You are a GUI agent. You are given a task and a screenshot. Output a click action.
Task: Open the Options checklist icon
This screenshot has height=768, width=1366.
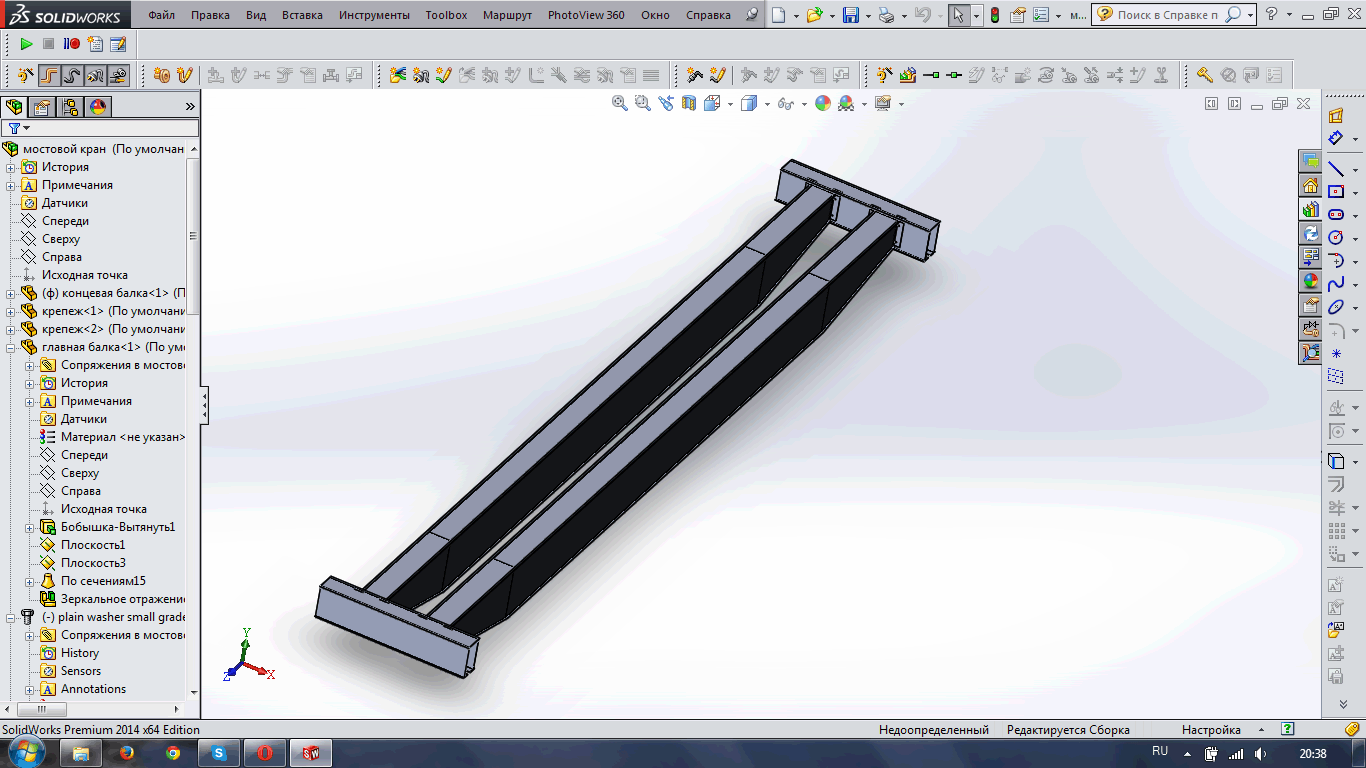[x=1041, y=15]
